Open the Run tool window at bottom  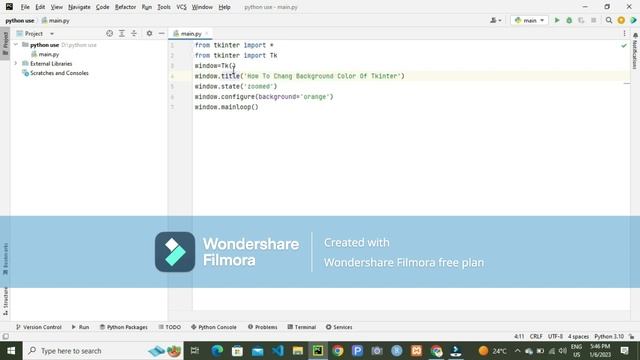[x=80, y=327]
